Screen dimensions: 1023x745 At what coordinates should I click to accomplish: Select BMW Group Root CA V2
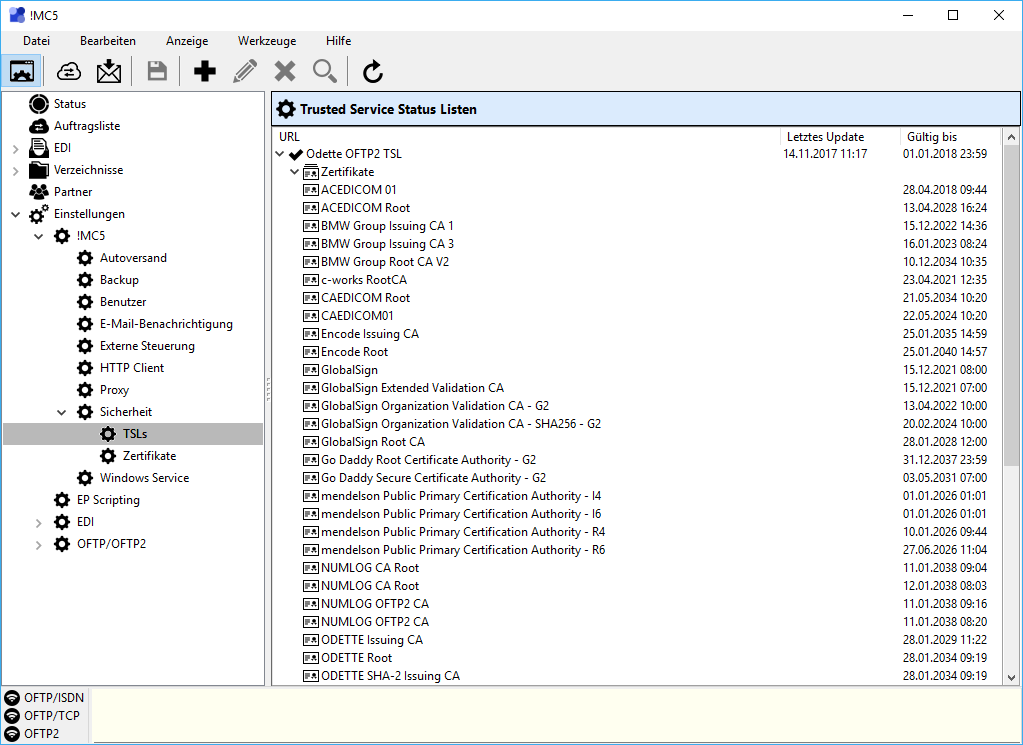(x=385, y=262)
